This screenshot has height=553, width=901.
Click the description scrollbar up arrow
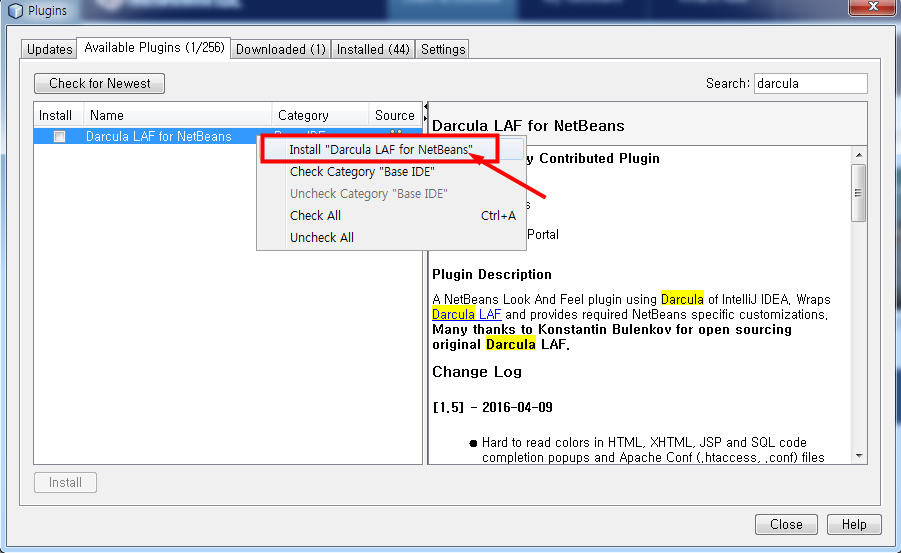click(x=858, y=155)
